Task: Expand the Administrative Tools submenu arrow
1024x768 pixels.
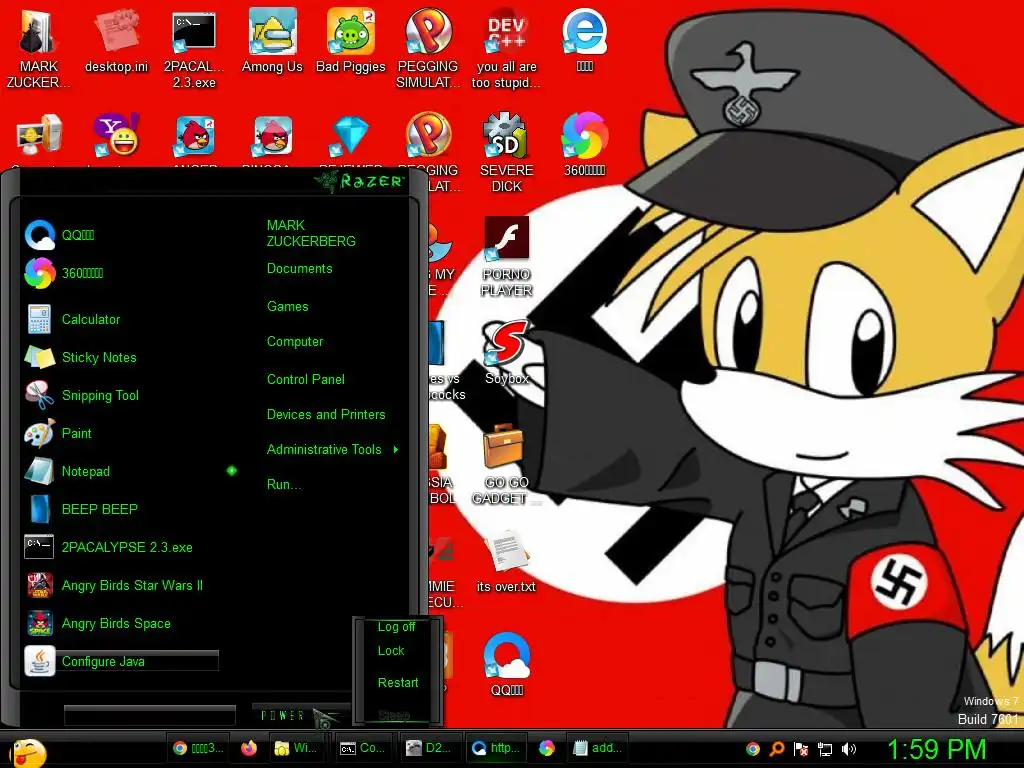Action: click(x=396, y=449)
